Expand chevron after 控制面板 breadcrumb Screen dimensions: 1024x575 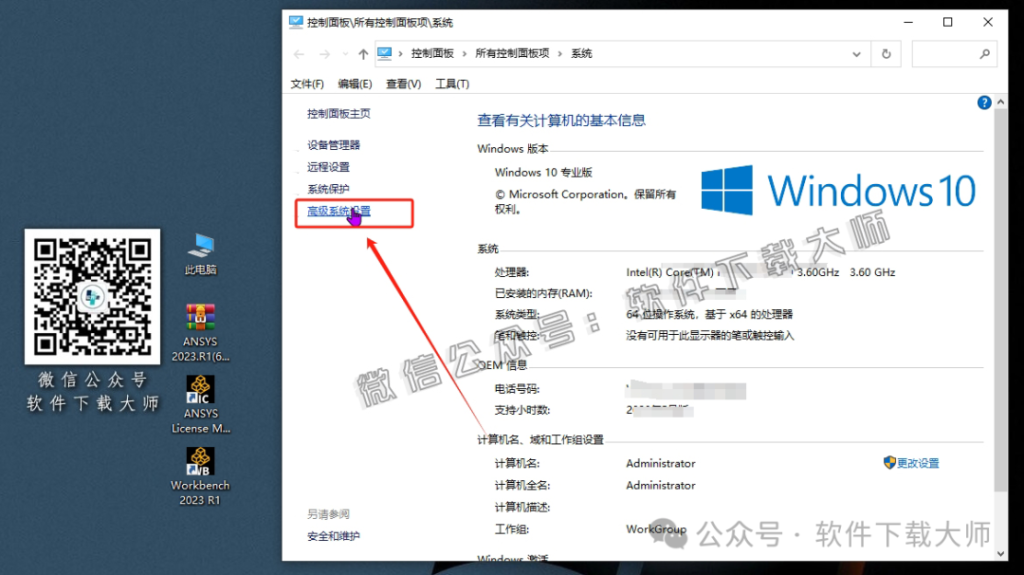[464, 54]
